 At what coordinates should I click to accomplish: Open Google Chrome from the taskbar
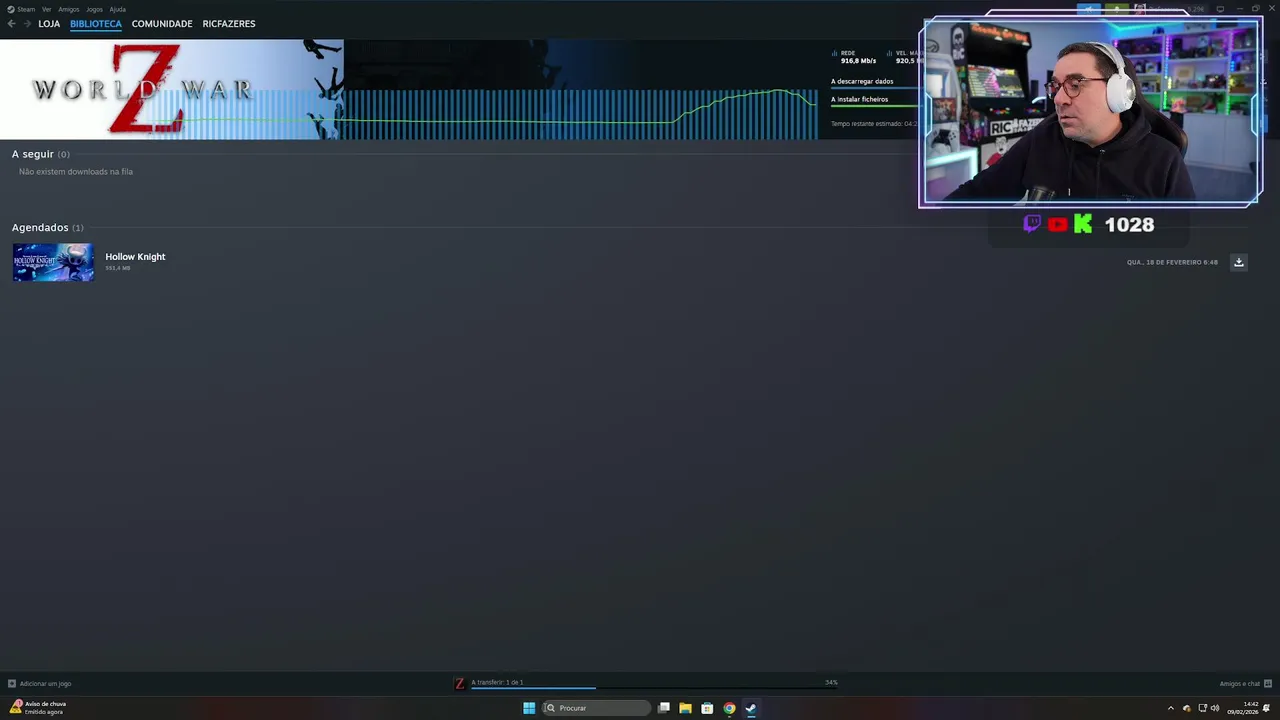point(729,708)
